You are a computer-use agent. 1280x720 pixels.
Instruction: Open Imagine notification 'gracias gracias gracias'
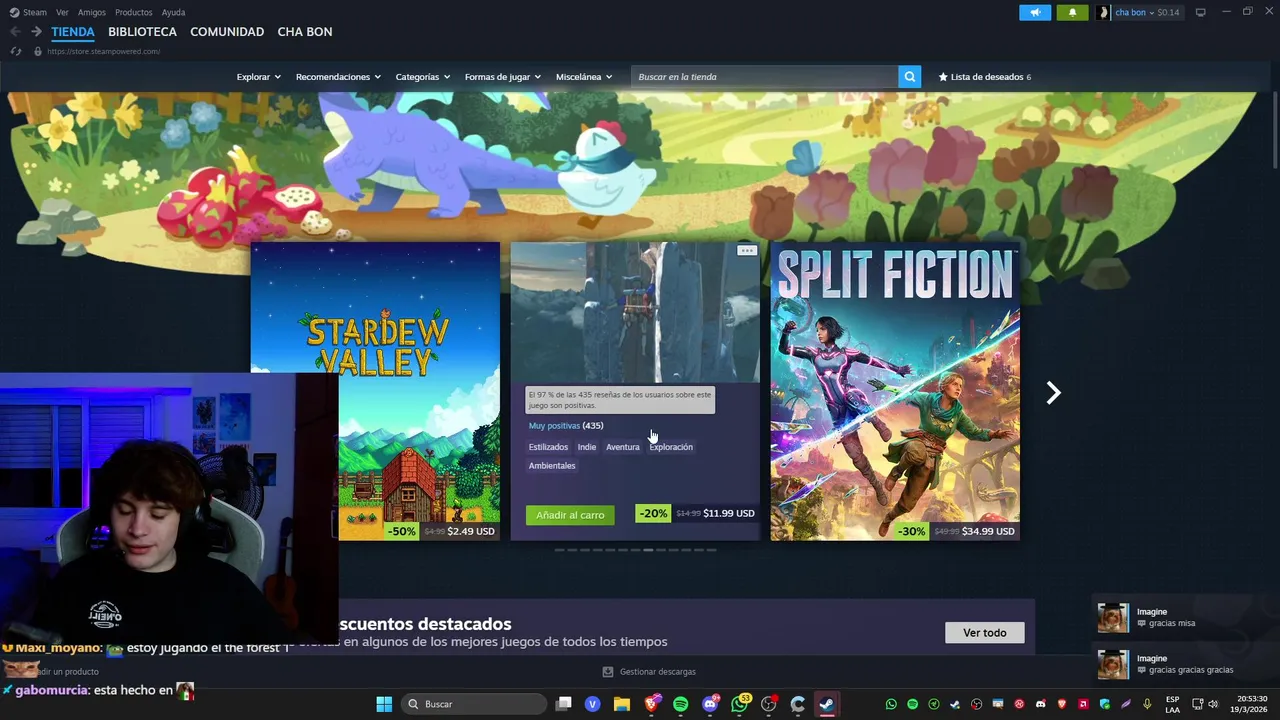pyautogui.click(x=1184, y=664)
